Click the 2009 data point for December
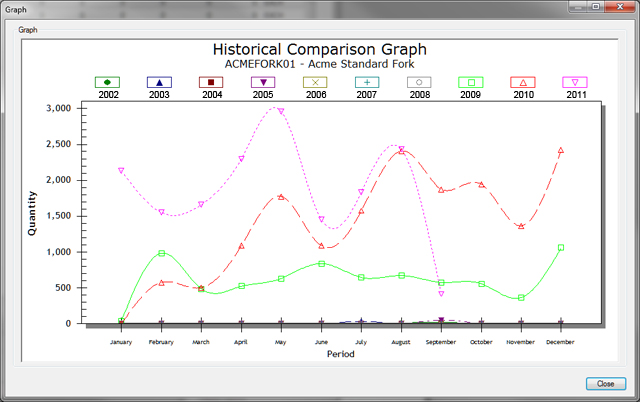The image size is (640, 402). [x=561, y=248]
